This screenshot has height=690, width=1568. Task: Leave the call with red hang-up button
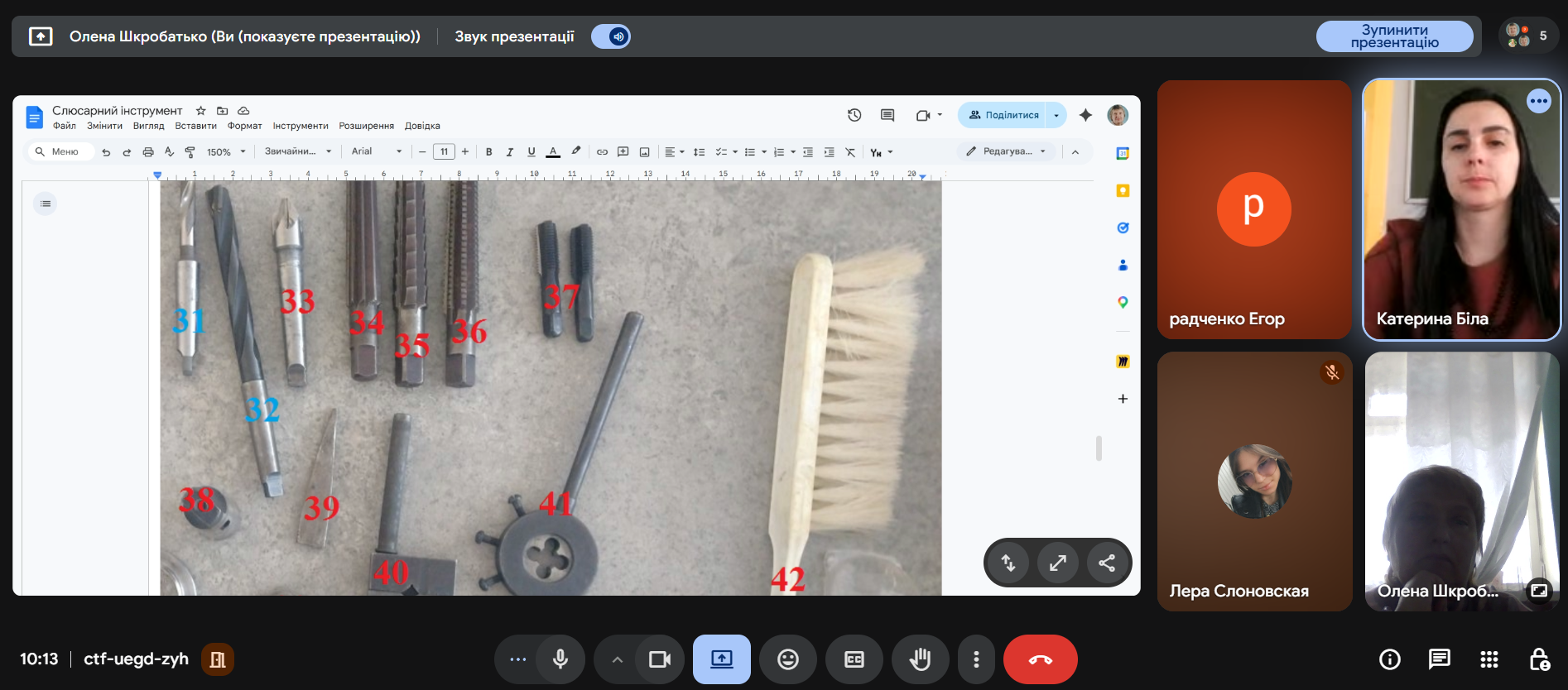[x=1040, y=659]
